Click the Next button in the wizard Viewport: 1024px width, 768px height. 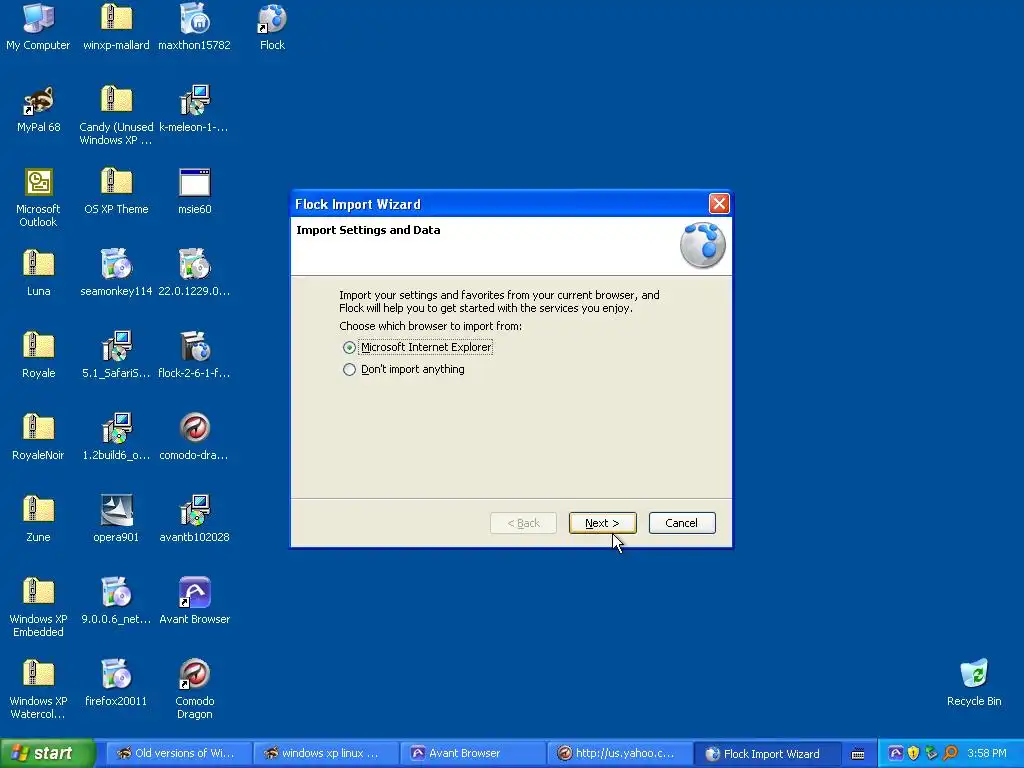click(602, 523)
